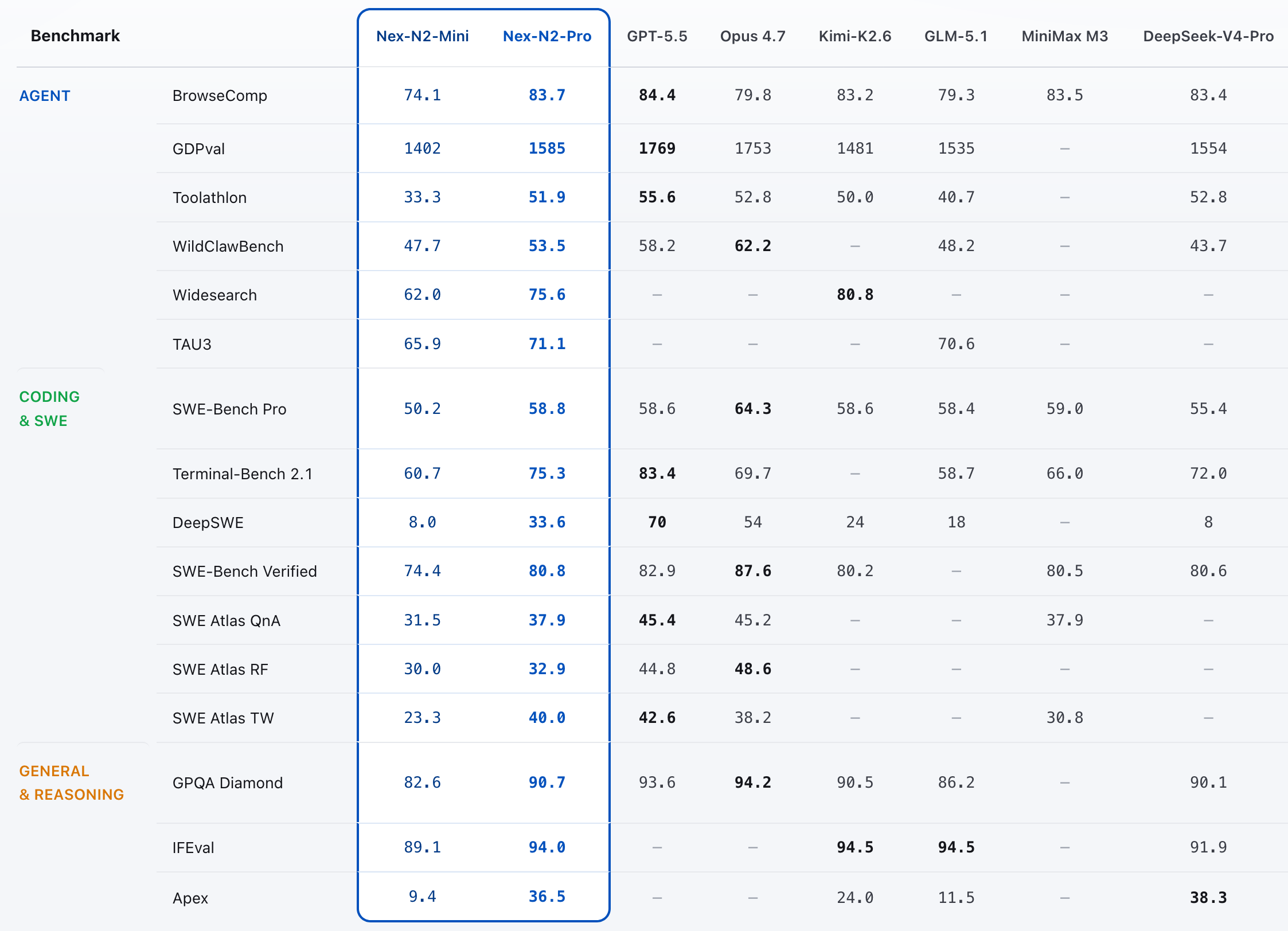The height and width of the screenshot is (931, 1288).
Task: Click the "Opus 4.7" column header
Action: 753,36
